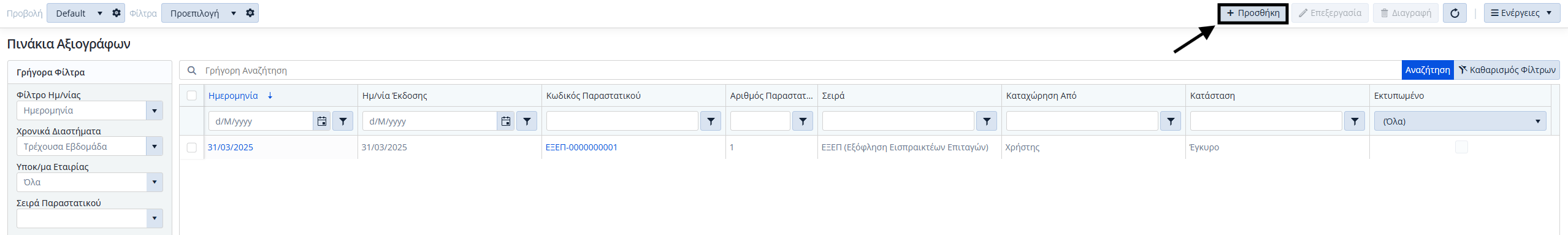Image resolution: width=1568 pixels, height=235 pixels.
Task: Open calendar picker for Ημ/νία Έκδοσης filter
Action: click(x=505, y=121)
